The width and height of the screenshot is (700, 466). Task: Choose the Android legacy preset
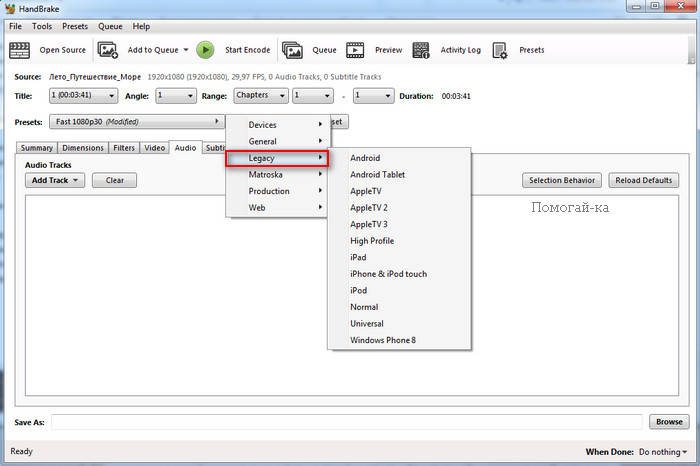point(400,158)
